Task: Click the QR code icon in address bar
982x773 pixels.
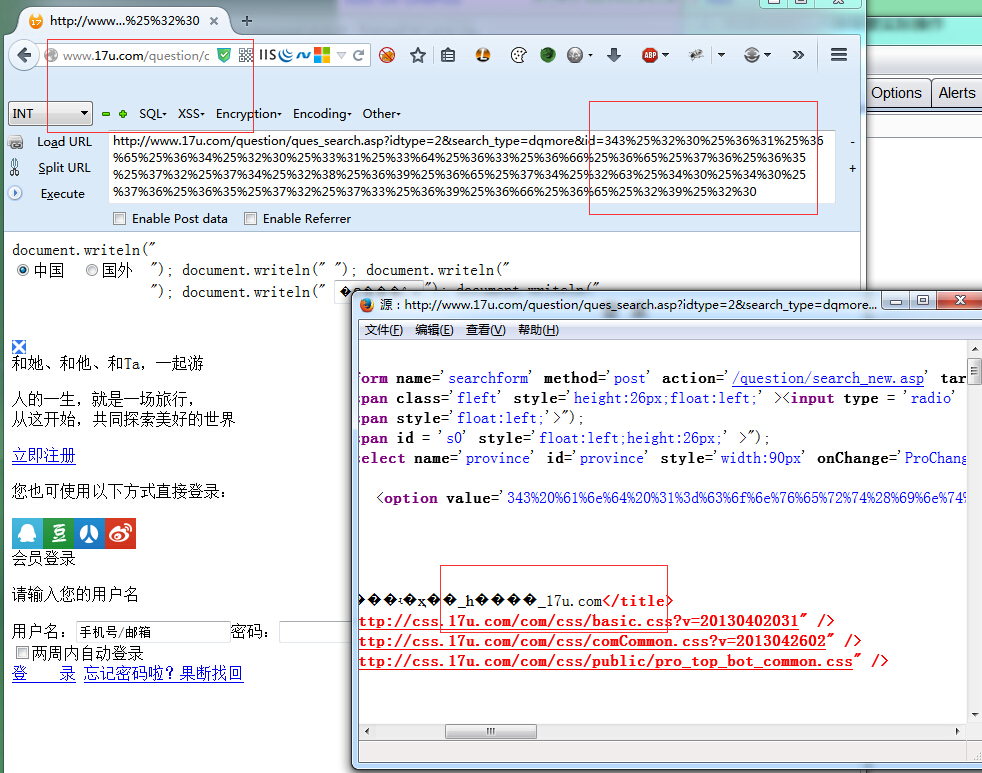Action: click(246, 55)
